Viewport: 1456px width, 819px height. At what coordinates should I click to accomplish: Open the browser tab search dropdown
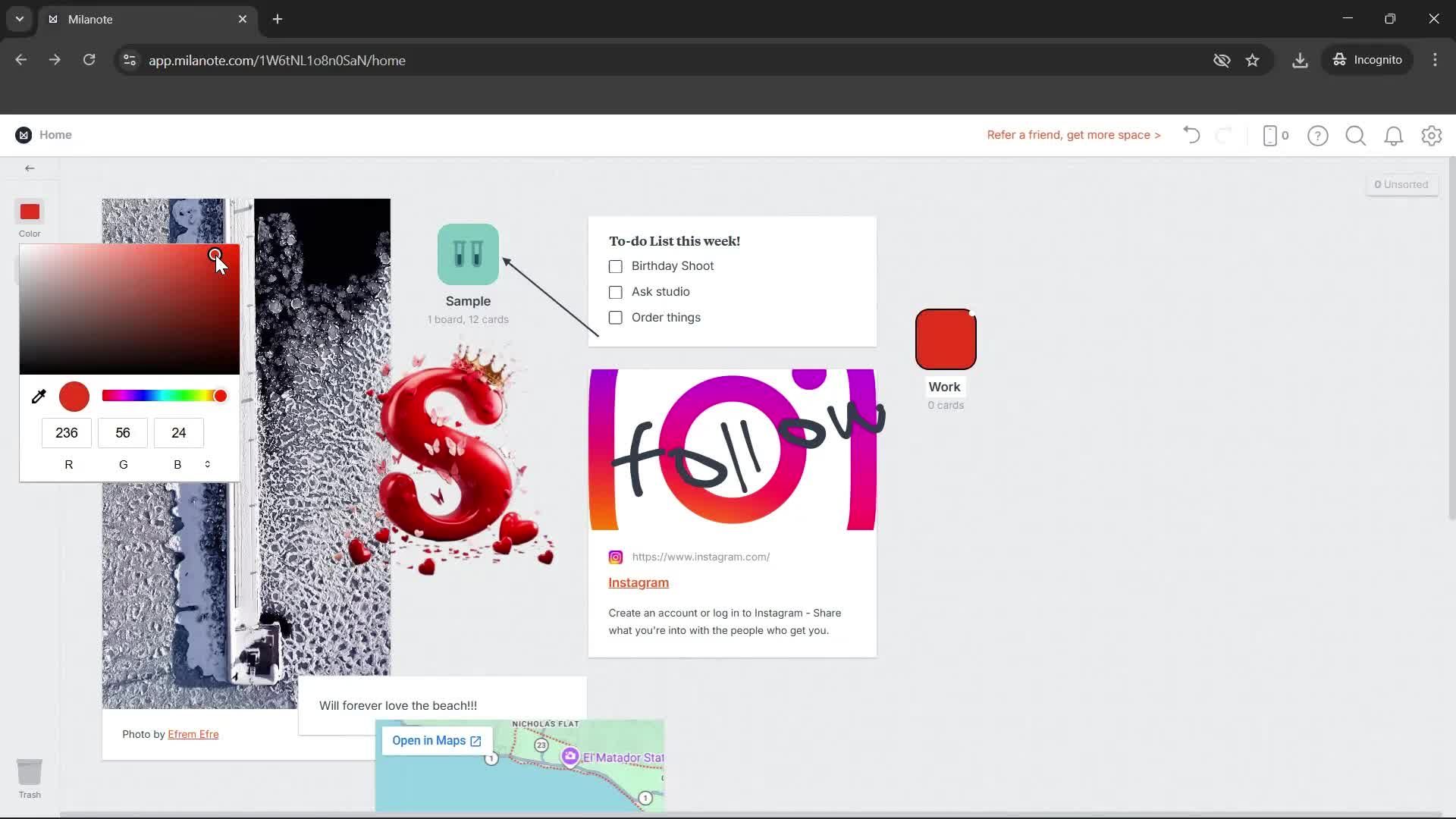[x=18, y=19]
